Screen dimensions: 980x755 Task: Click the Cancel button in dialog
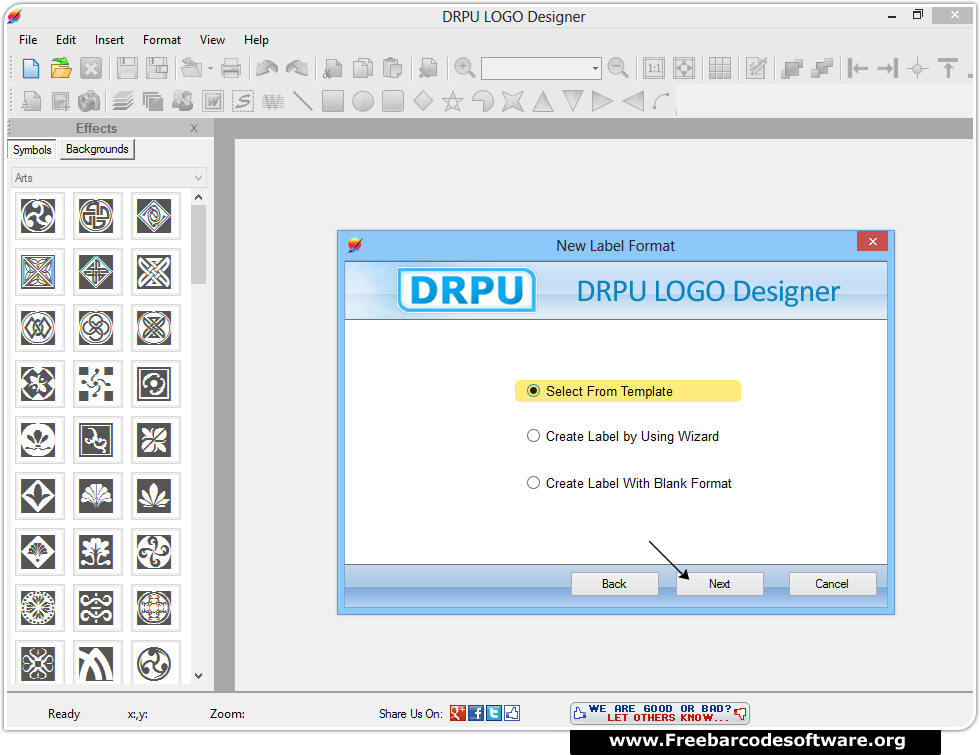pyautogui.click(x=832, y=584)
